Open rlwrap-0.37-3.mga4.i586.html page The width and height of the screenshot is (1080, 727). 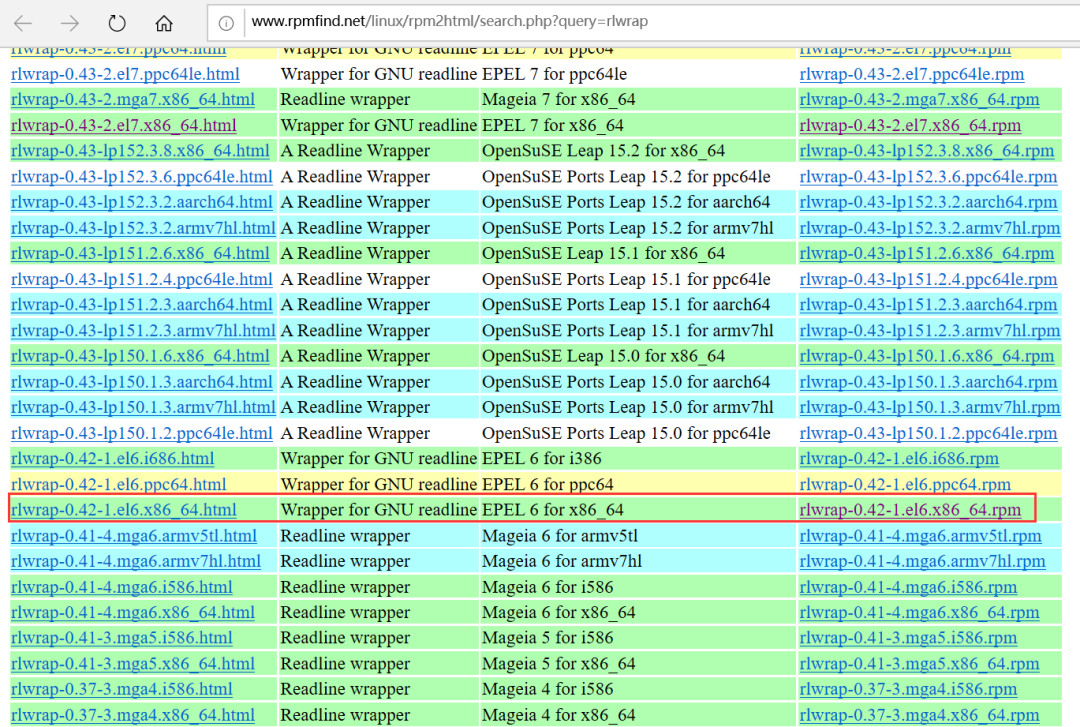[121, 689]
